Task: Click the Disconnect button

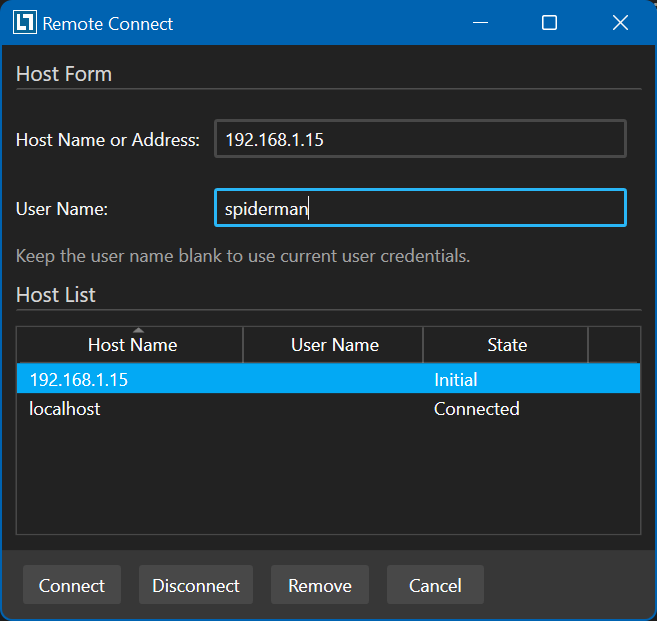Action: pos(196,585)
